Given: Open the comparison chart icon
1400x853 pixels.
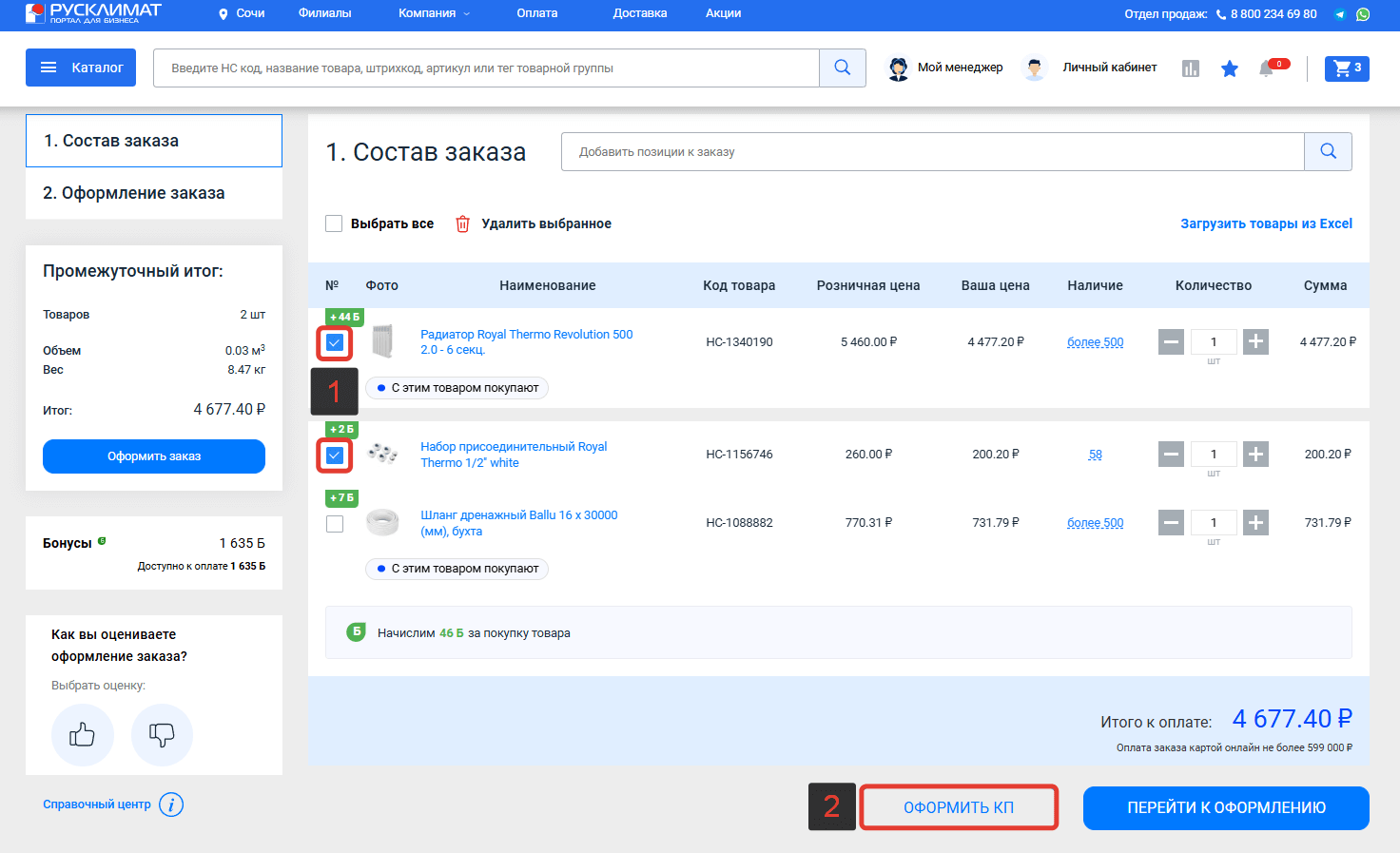Looking at the screenshot, I should (1191, 68).
